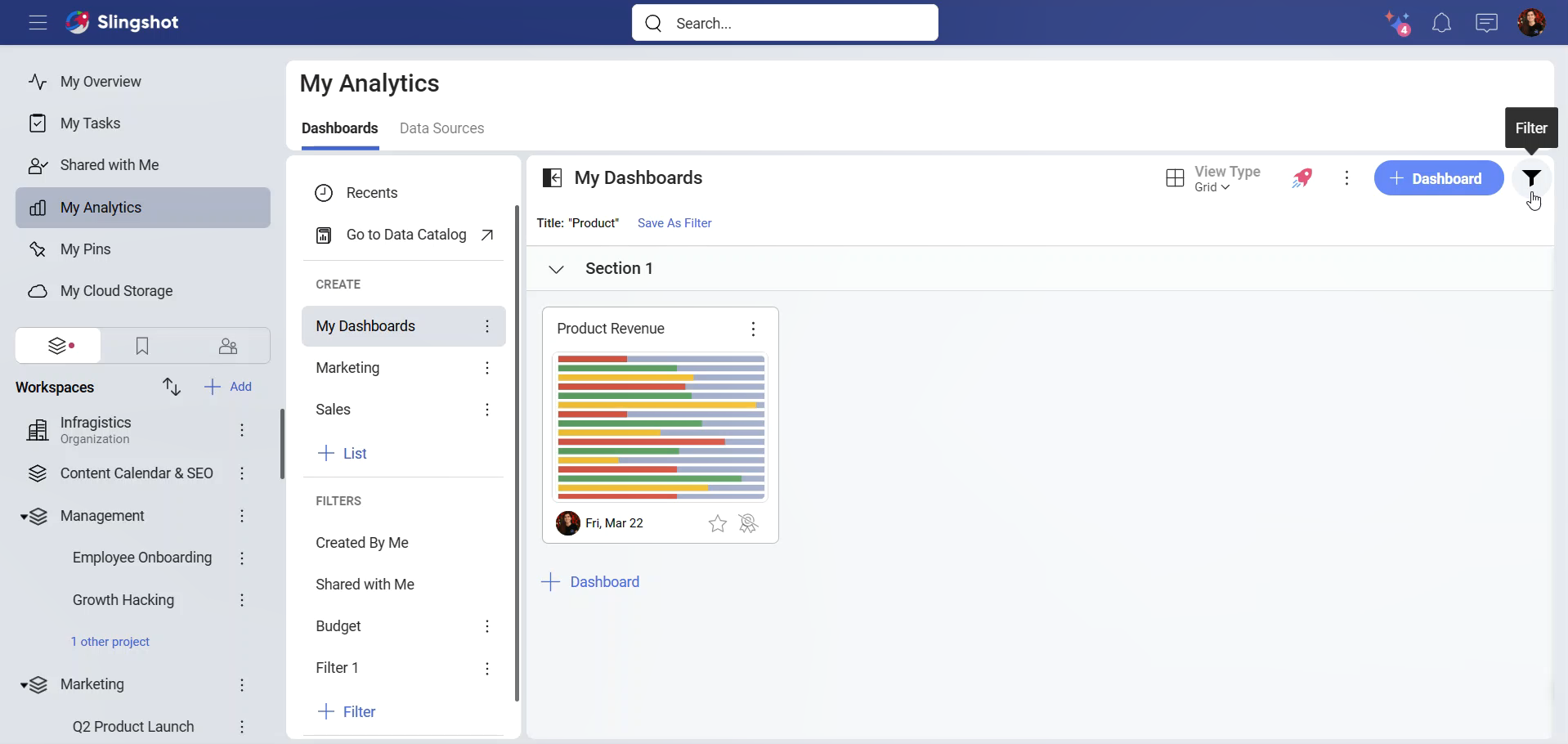The height and width of the screenshot is (744, 1568).
Task: Open the Growth Hacking project
Action: (123, 600)
